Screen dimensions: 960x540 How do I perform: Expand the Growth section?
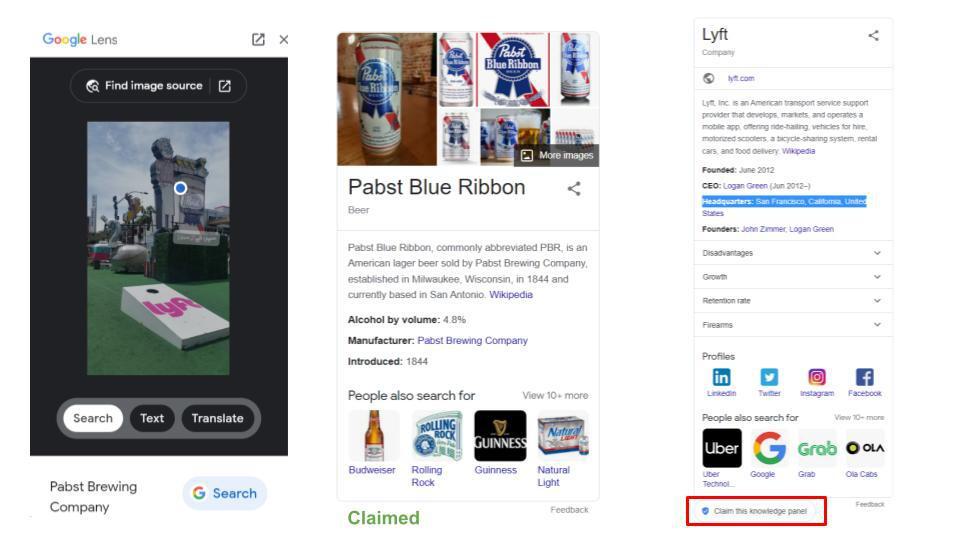[x=877, y=277]
